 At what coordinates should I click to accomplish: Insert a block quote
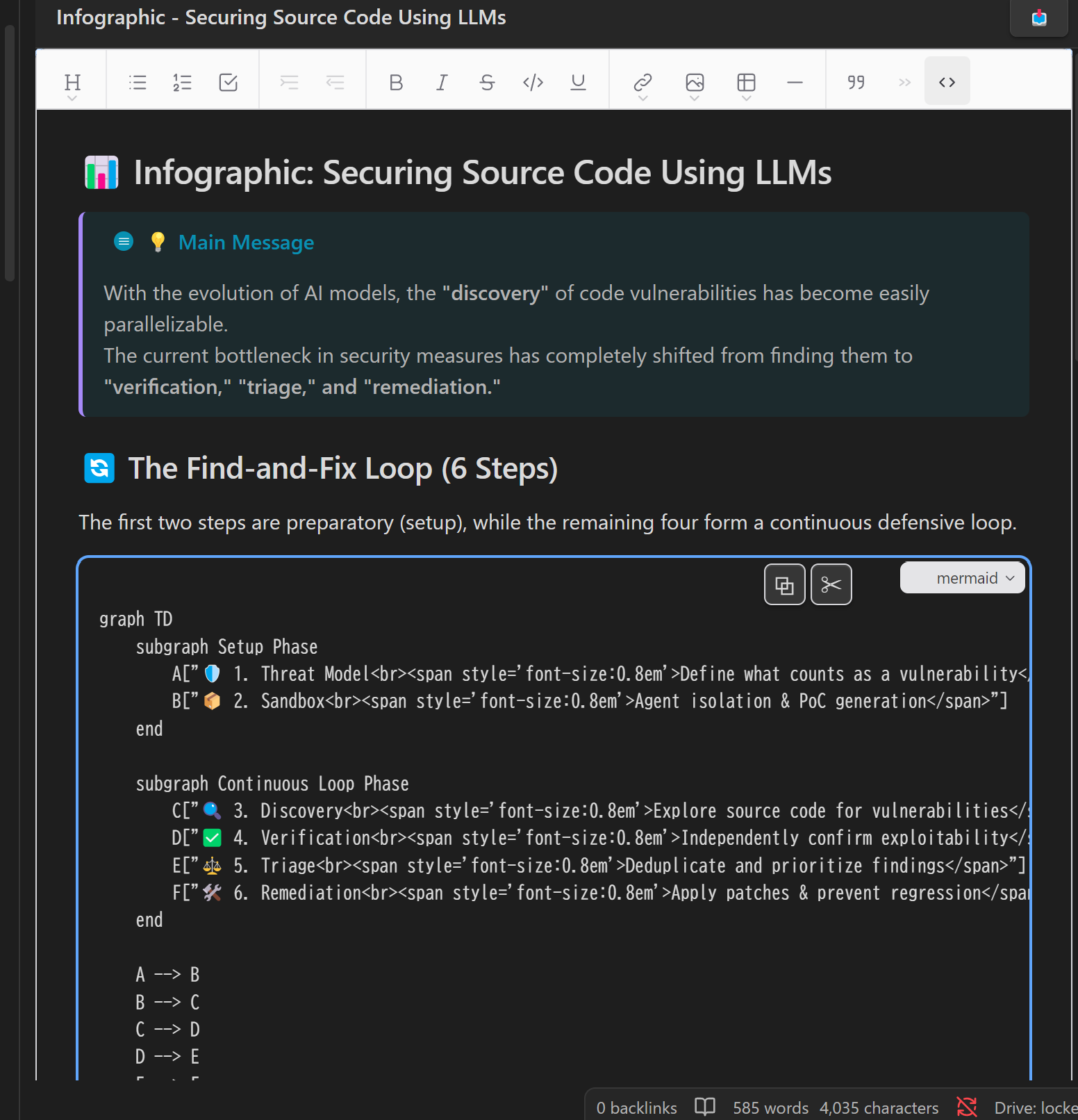point(856,83)
